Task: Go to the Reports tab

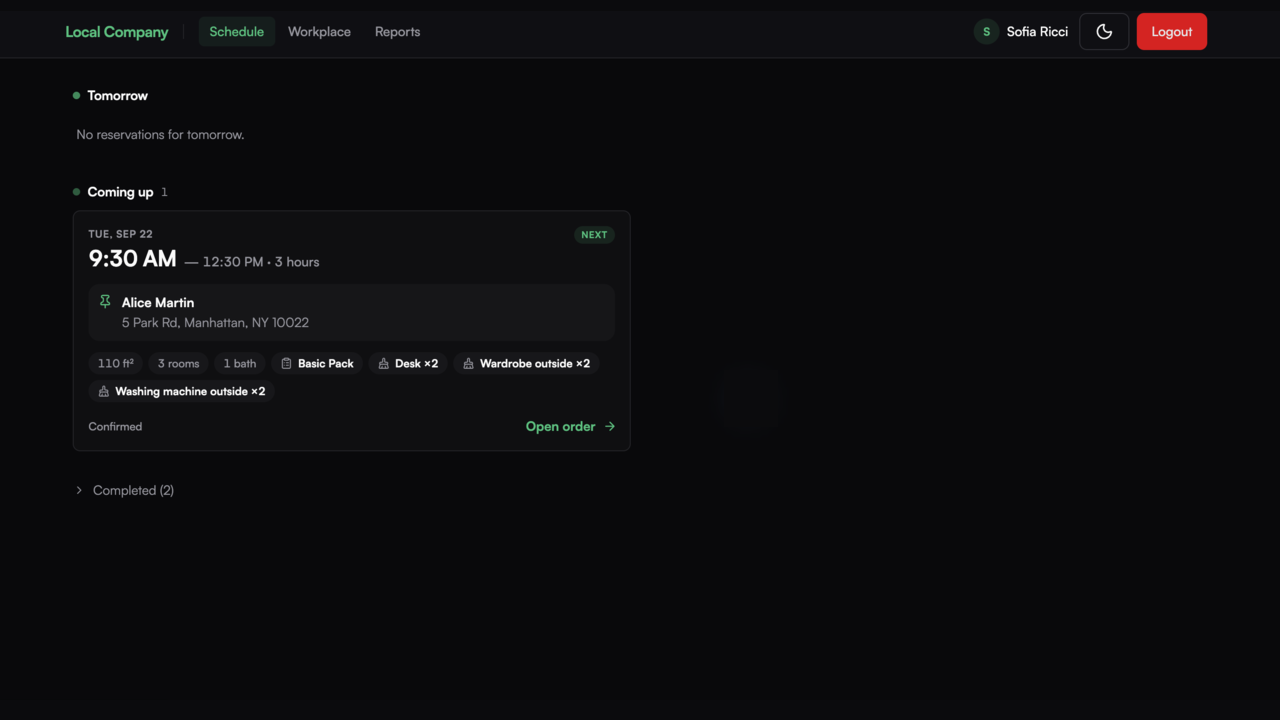Action: (397, 32)
